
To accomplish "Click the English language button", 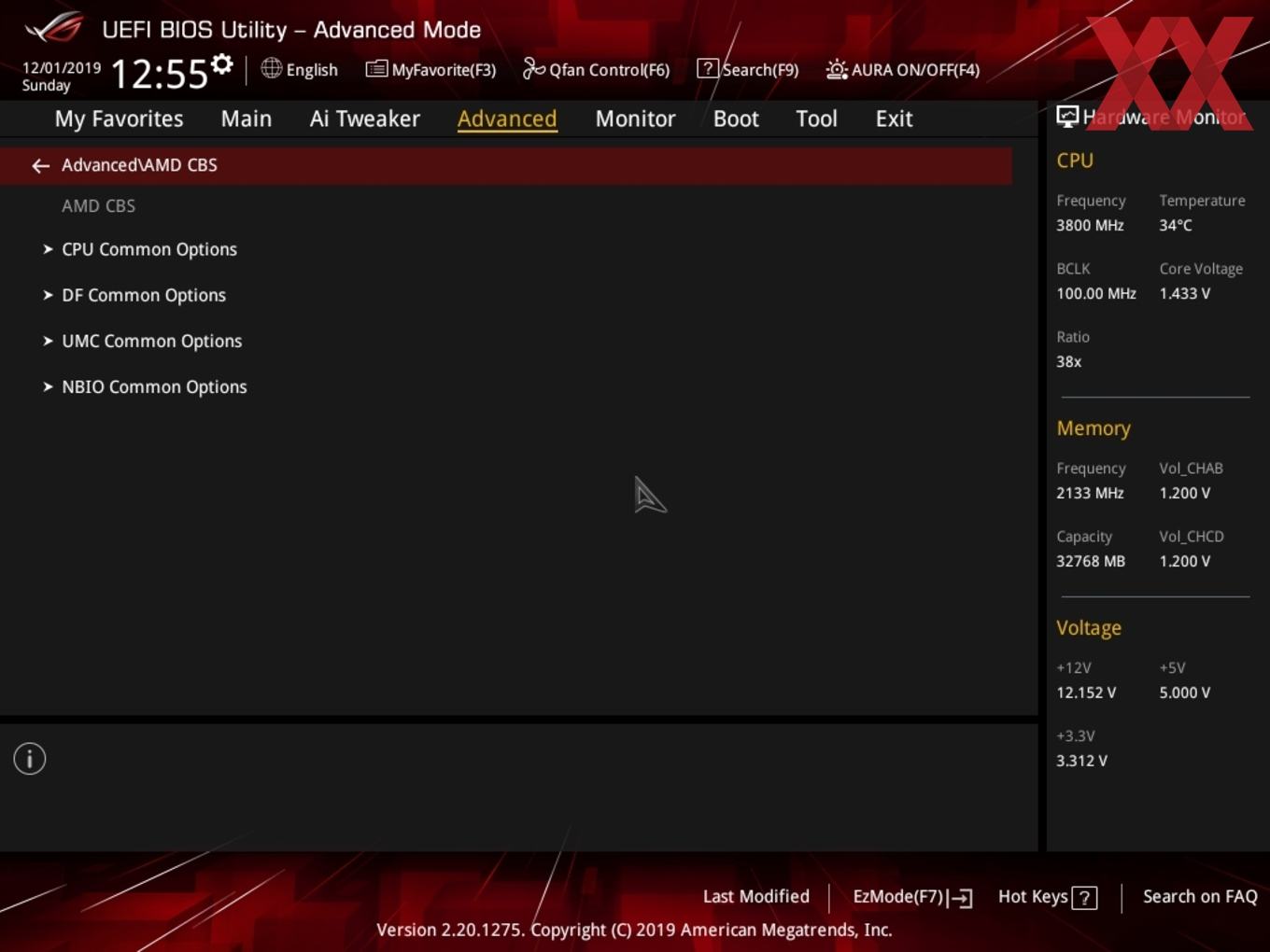I will tap(312, 70).
